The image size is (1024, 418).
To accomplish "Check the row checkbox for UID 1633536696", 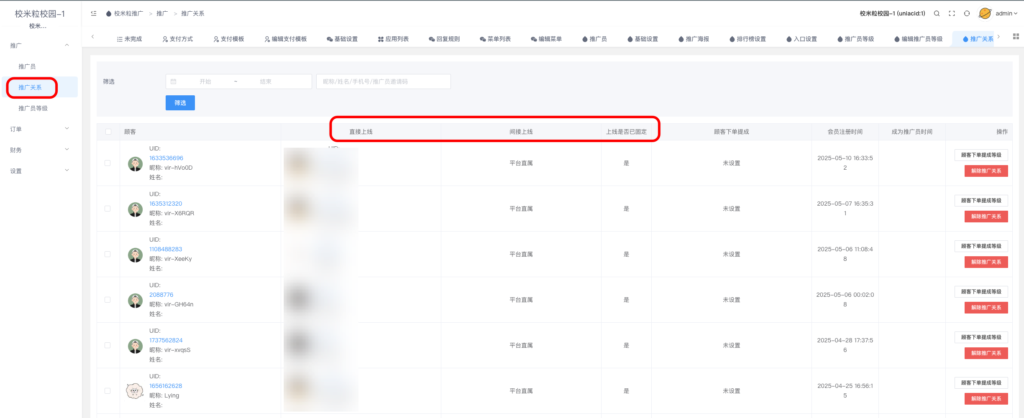I will point(108,164).
